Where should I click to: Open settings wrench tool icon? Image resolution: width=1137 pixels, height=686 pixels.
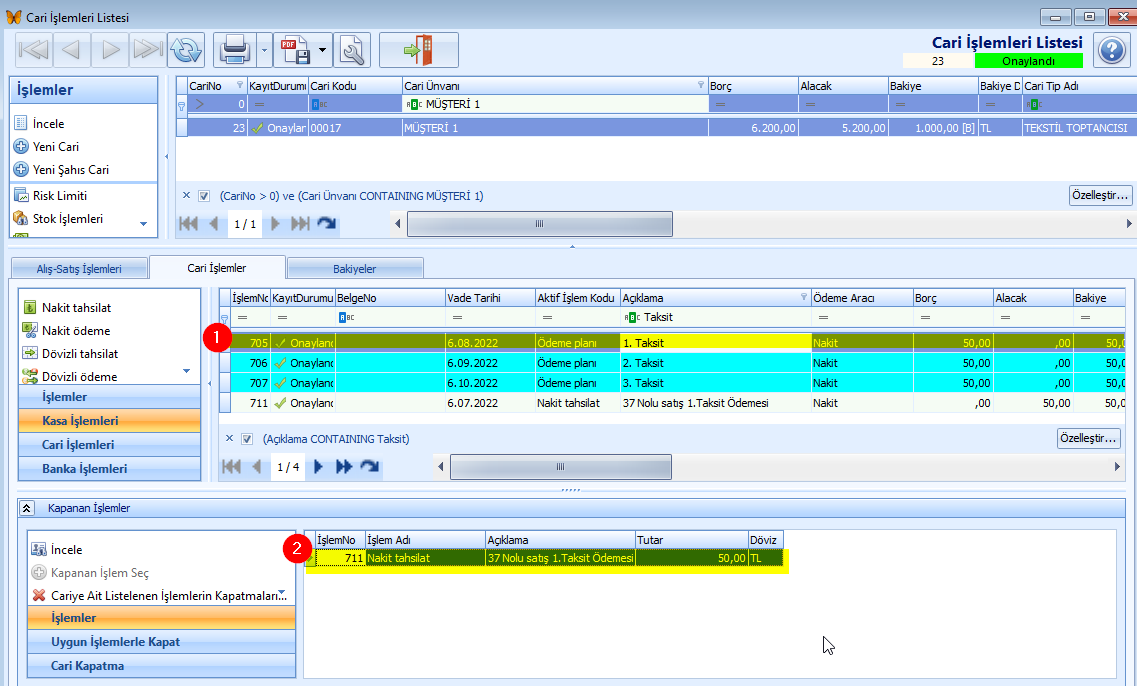[x=353, y=50]
